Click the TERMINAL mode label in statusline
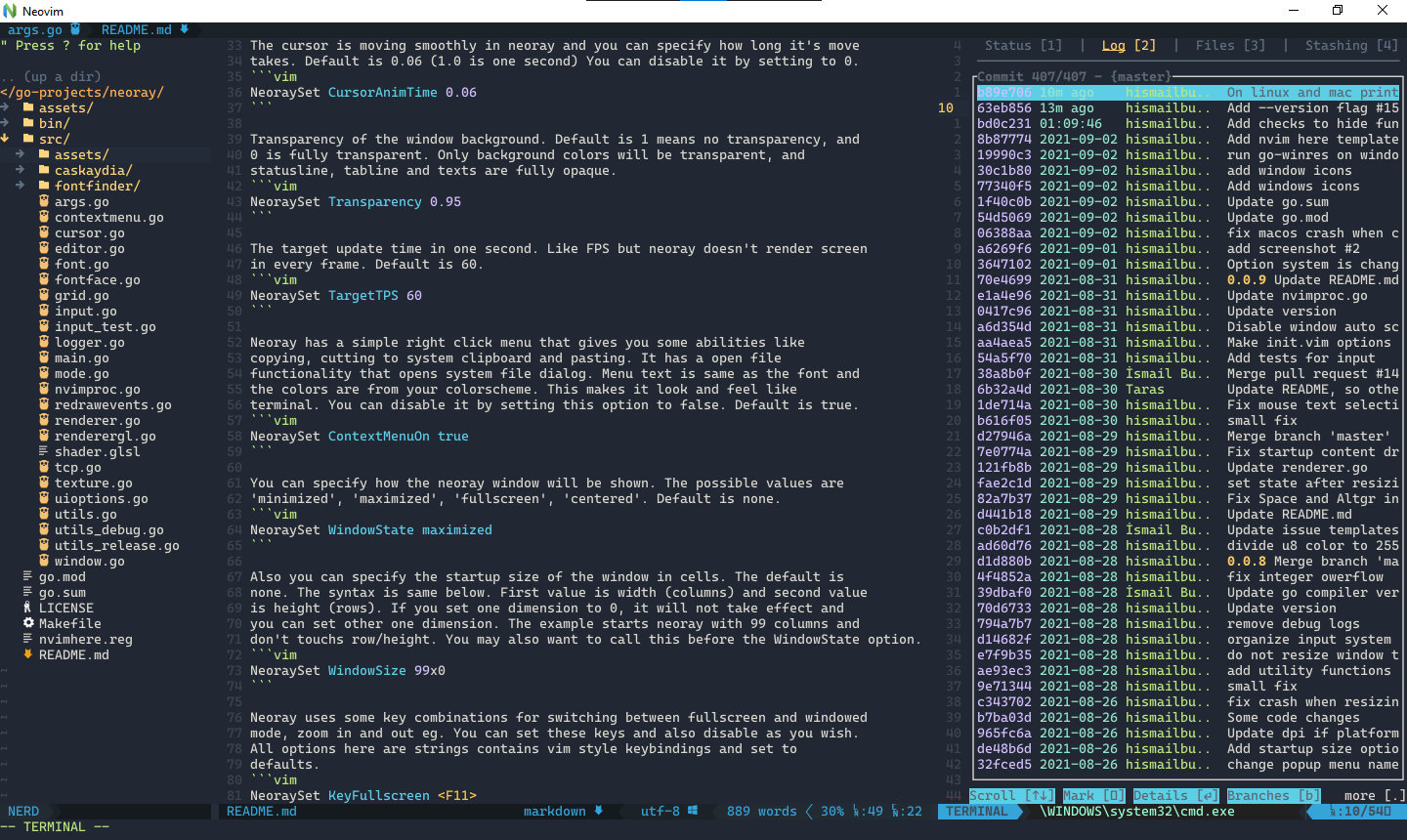1407x840 pixels. 977,811
